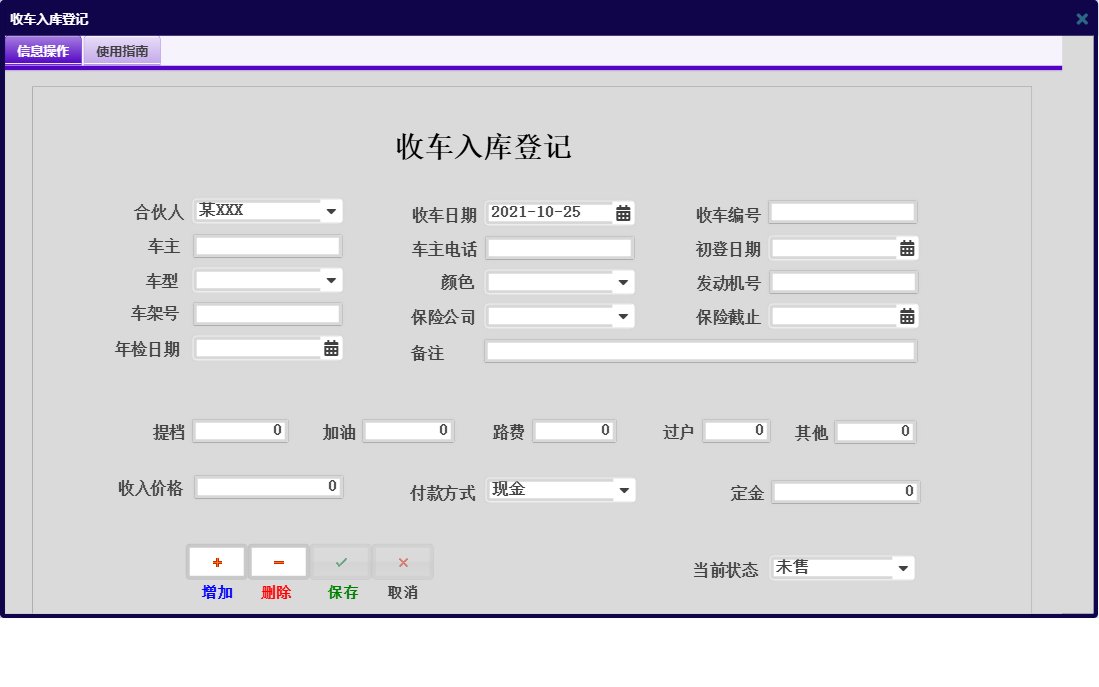
Task: Open the calendar for 保险截止
Action: (x=907, y=316)
